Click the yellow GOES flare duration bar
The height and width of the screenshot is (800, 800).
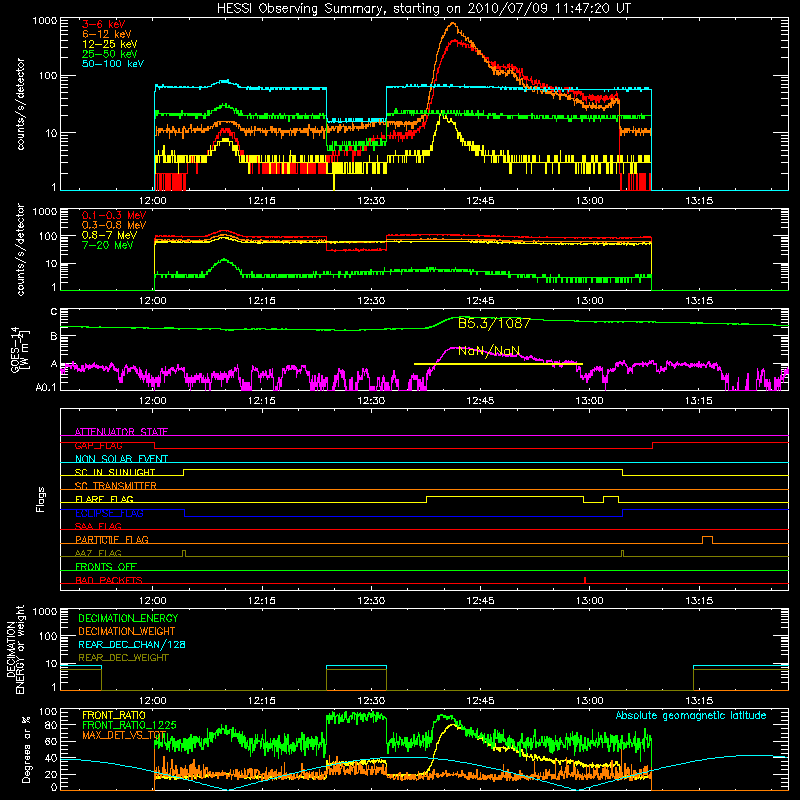498,364
